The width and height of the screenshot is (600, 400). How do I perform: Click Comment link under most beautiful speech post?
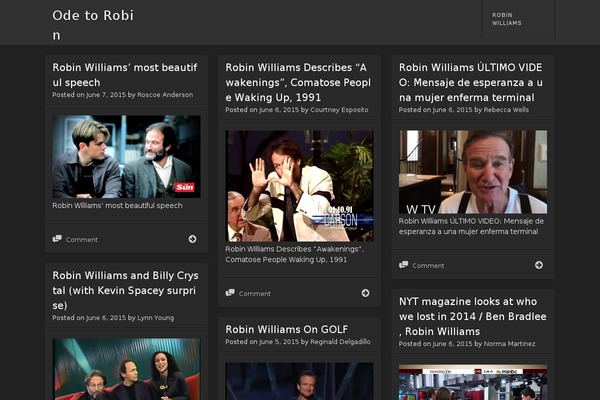click(82, 240)
